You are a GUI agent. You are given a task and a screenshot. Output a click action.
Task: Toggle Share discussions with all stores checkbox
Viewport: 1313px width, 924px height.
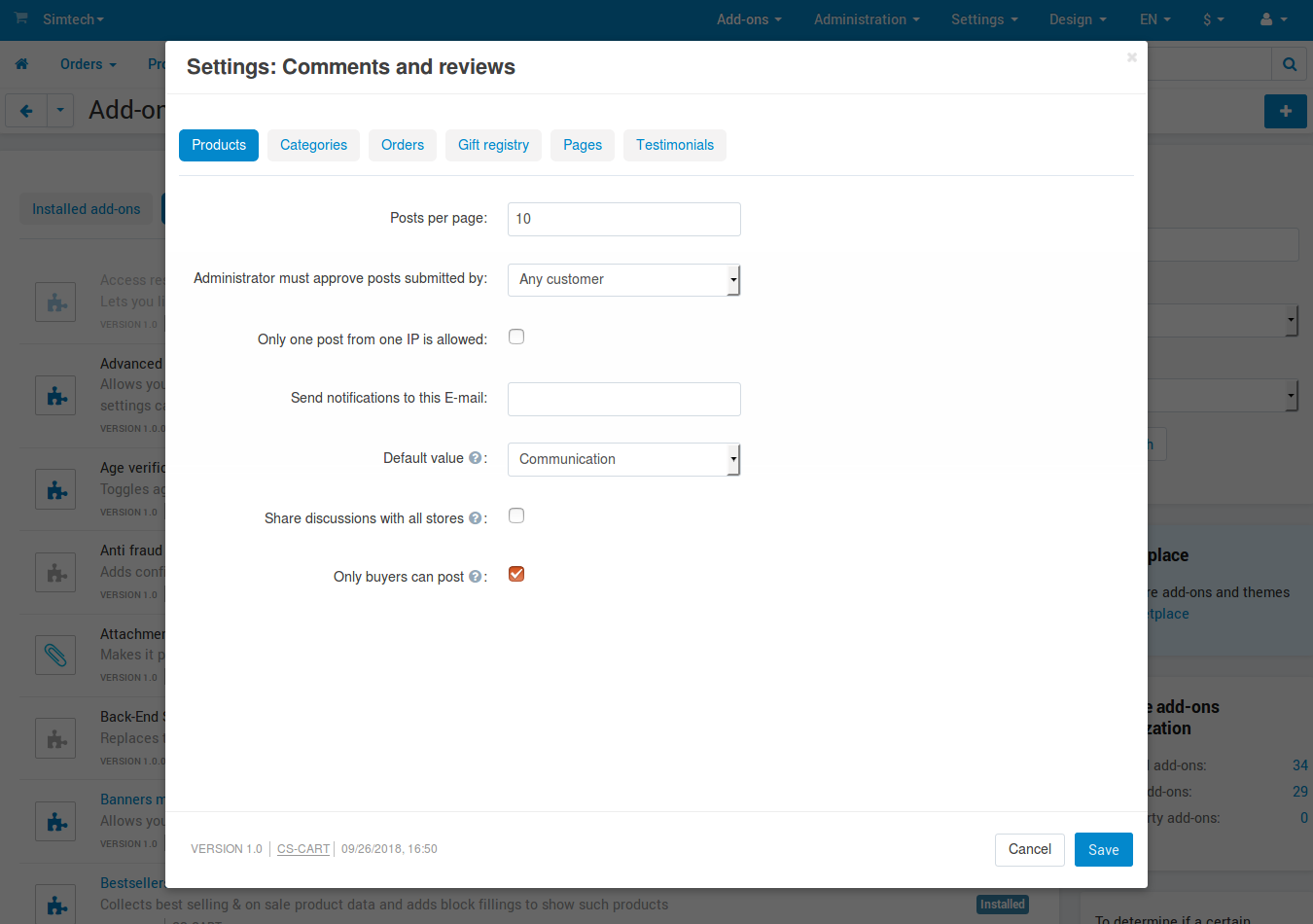[x=516, y=515]
